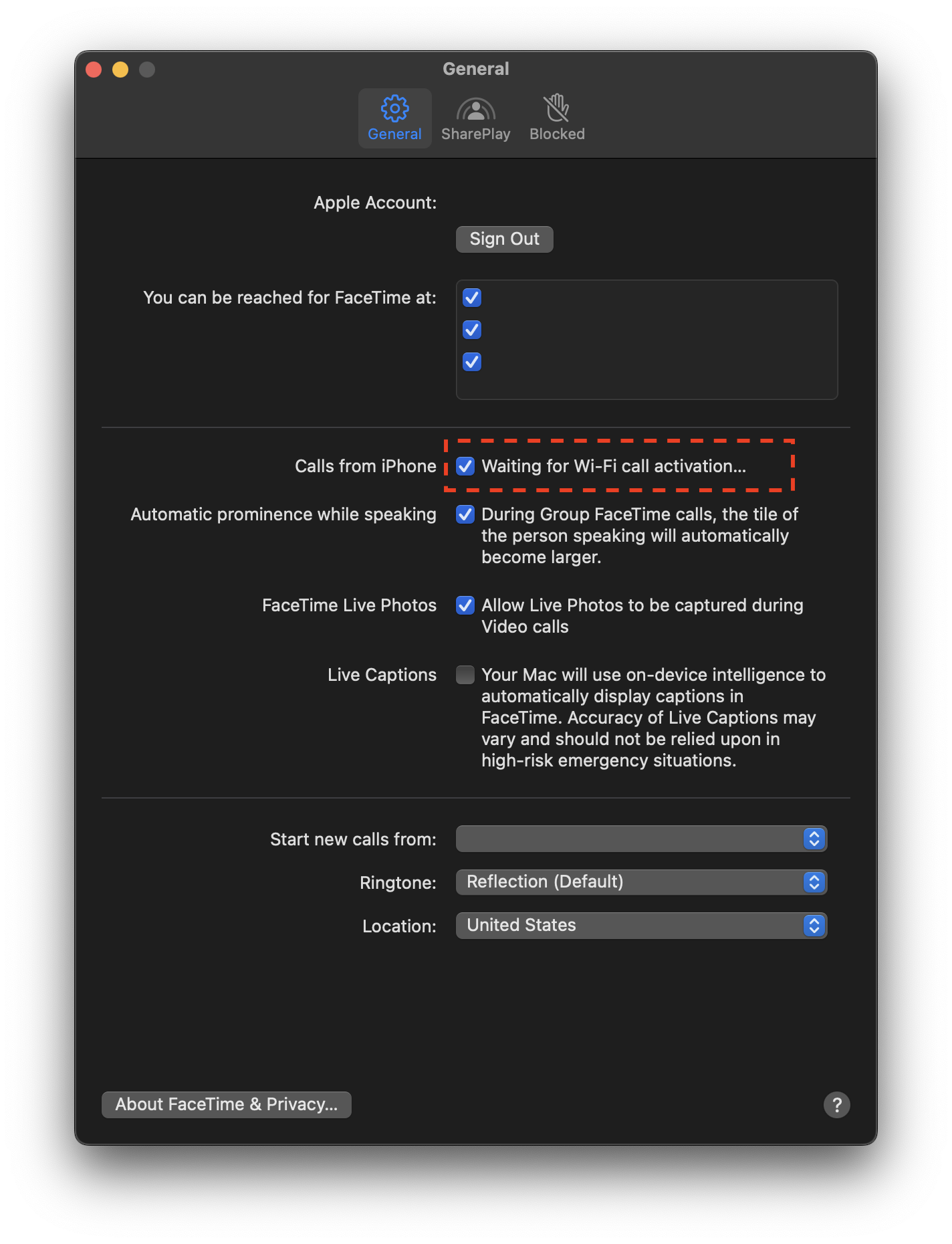Open the Blocked hand icon tab
The width and height of the screenshot is (952, 1244).
click(x=557, y=118)
